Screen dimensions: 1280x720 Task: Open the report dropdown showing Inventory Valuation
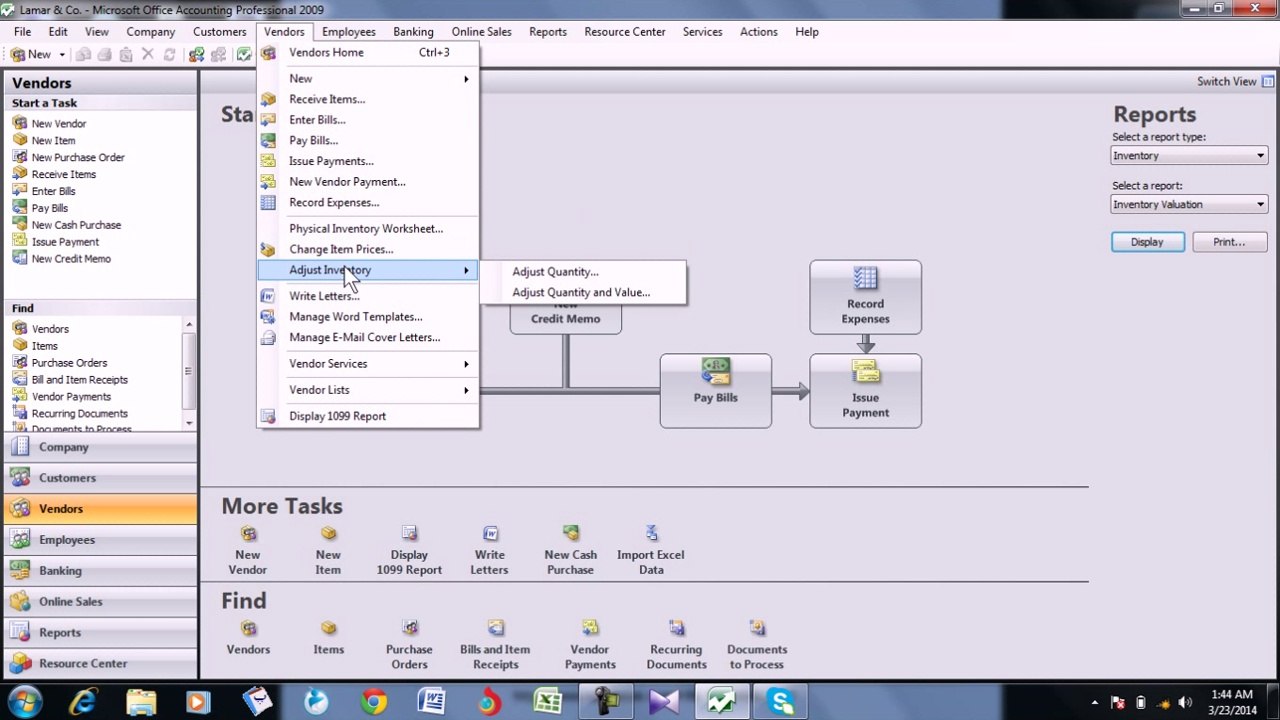tap(1189, 204)
